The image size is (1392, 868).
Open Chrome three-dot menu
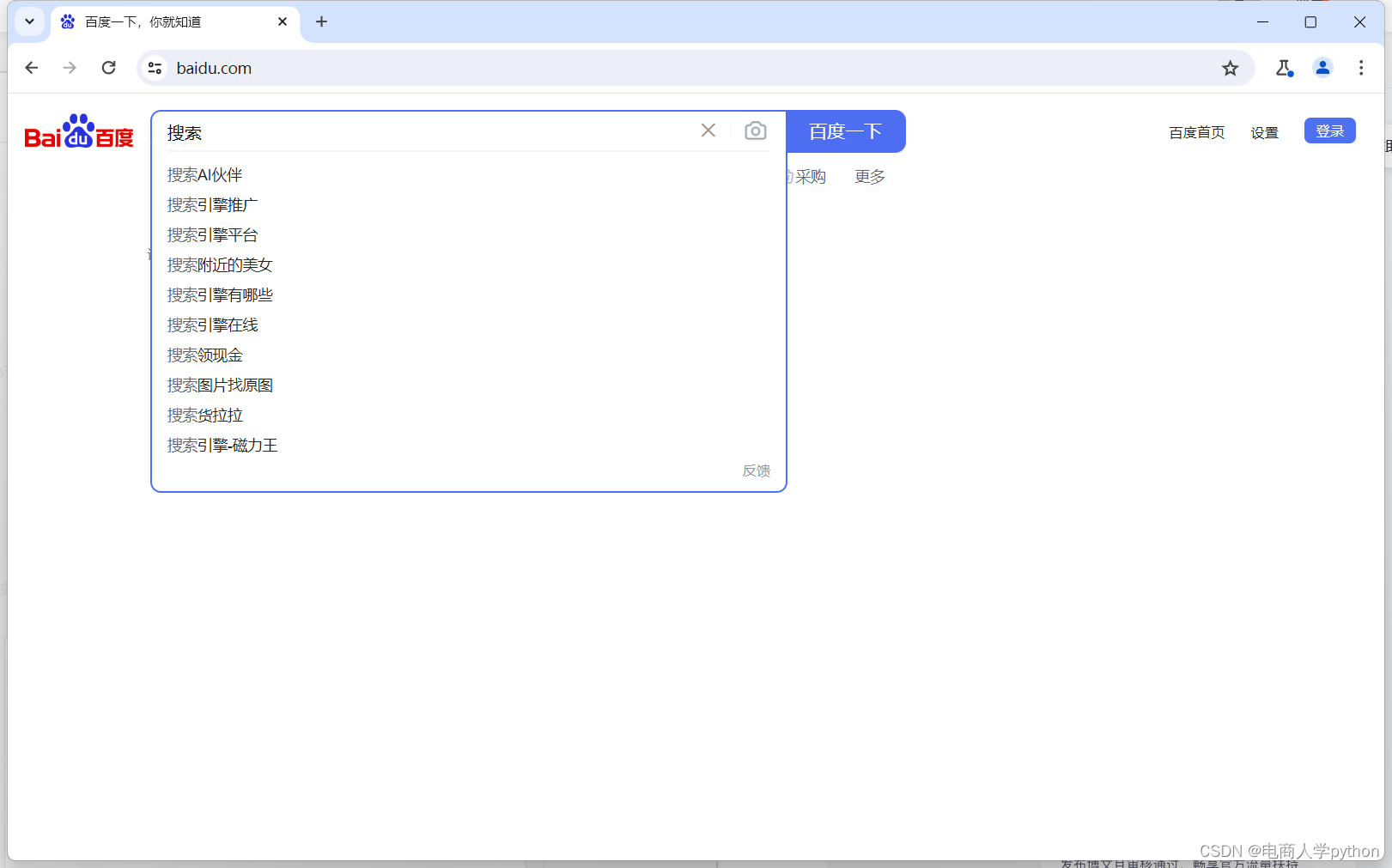(x=1361, y=68)
